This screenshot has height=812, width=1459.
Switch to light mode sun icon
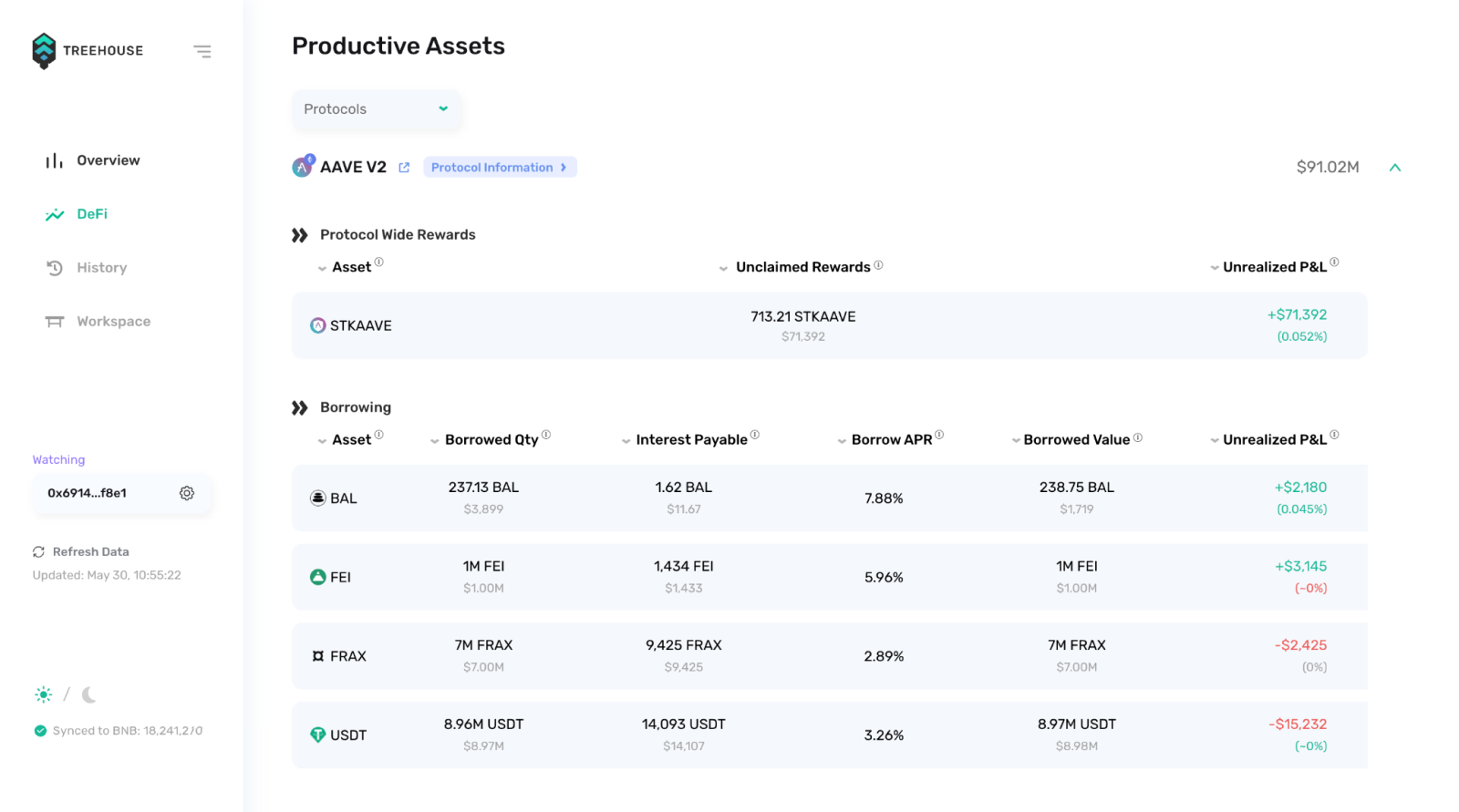click(x=43, y=694)
